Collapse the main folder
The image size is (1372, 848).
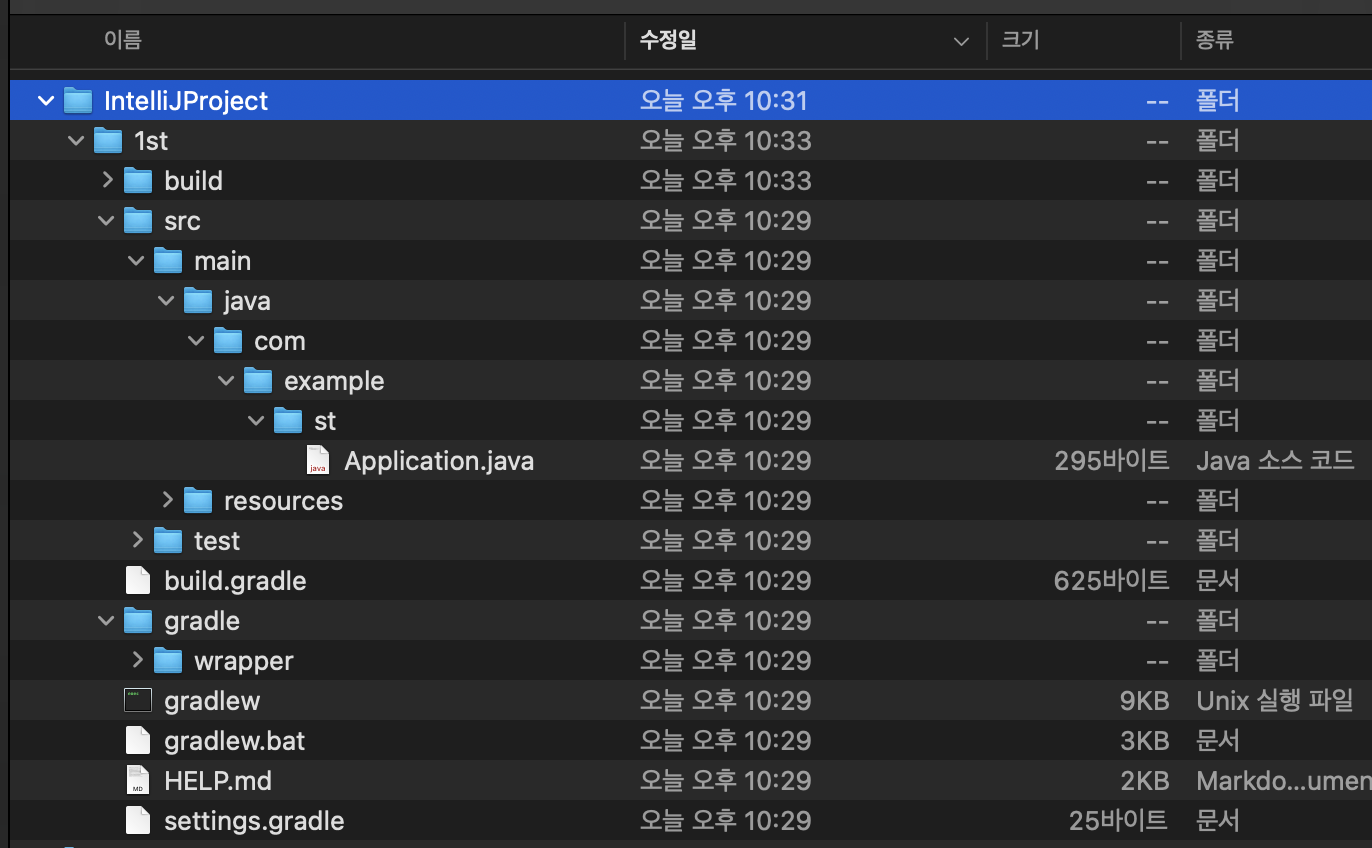(x=136, y=261)
